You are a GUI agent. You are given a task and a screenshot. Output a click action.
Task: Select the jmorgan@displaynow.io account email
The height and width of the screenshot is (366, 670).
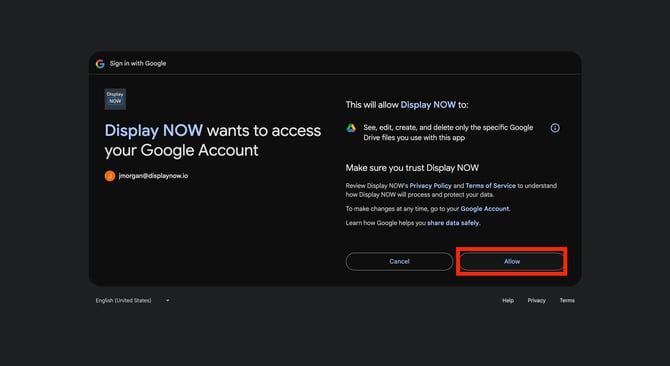[153, 176]
